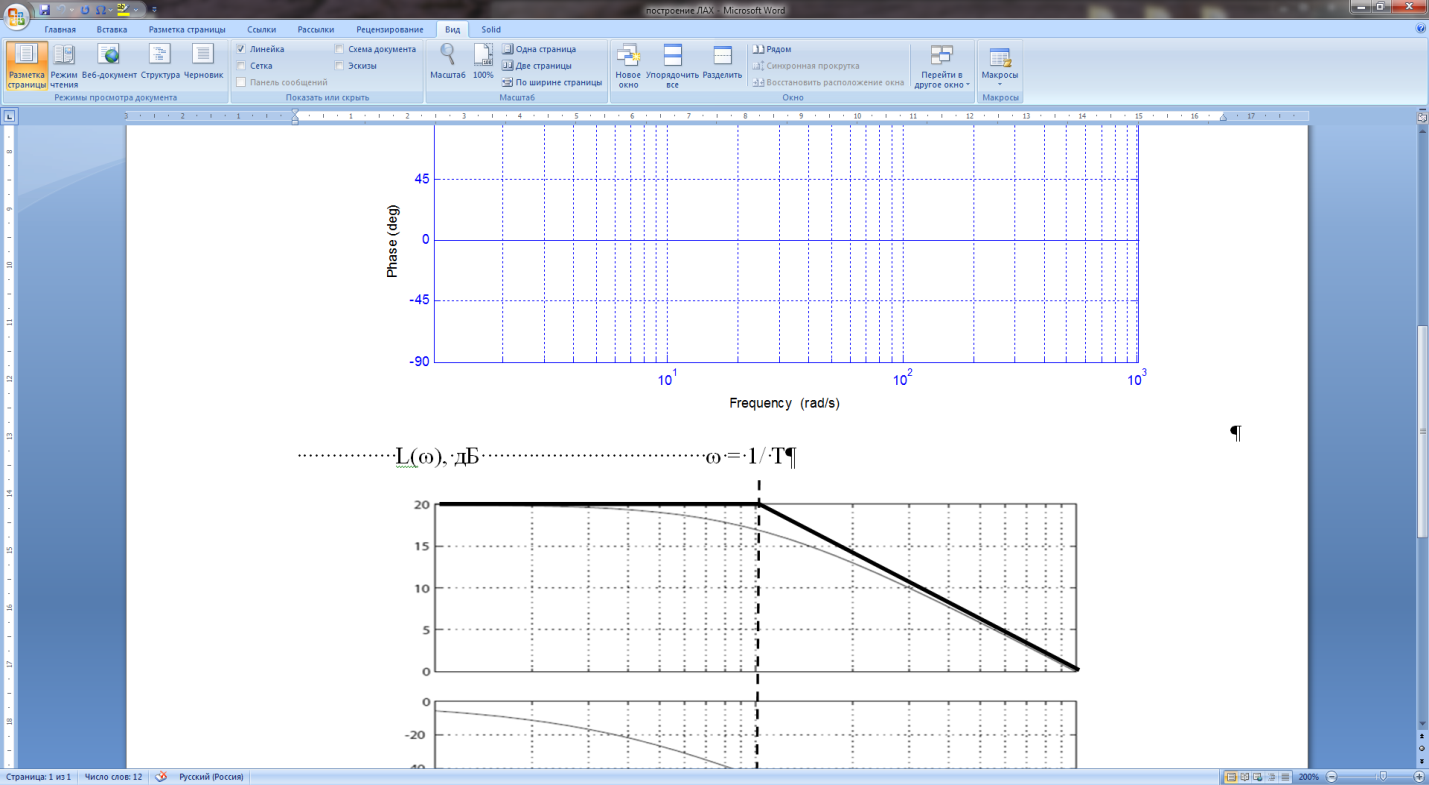Open Word help question mark icon
The height and width of the screenshot is (785, 1429).
(1421, 29)
